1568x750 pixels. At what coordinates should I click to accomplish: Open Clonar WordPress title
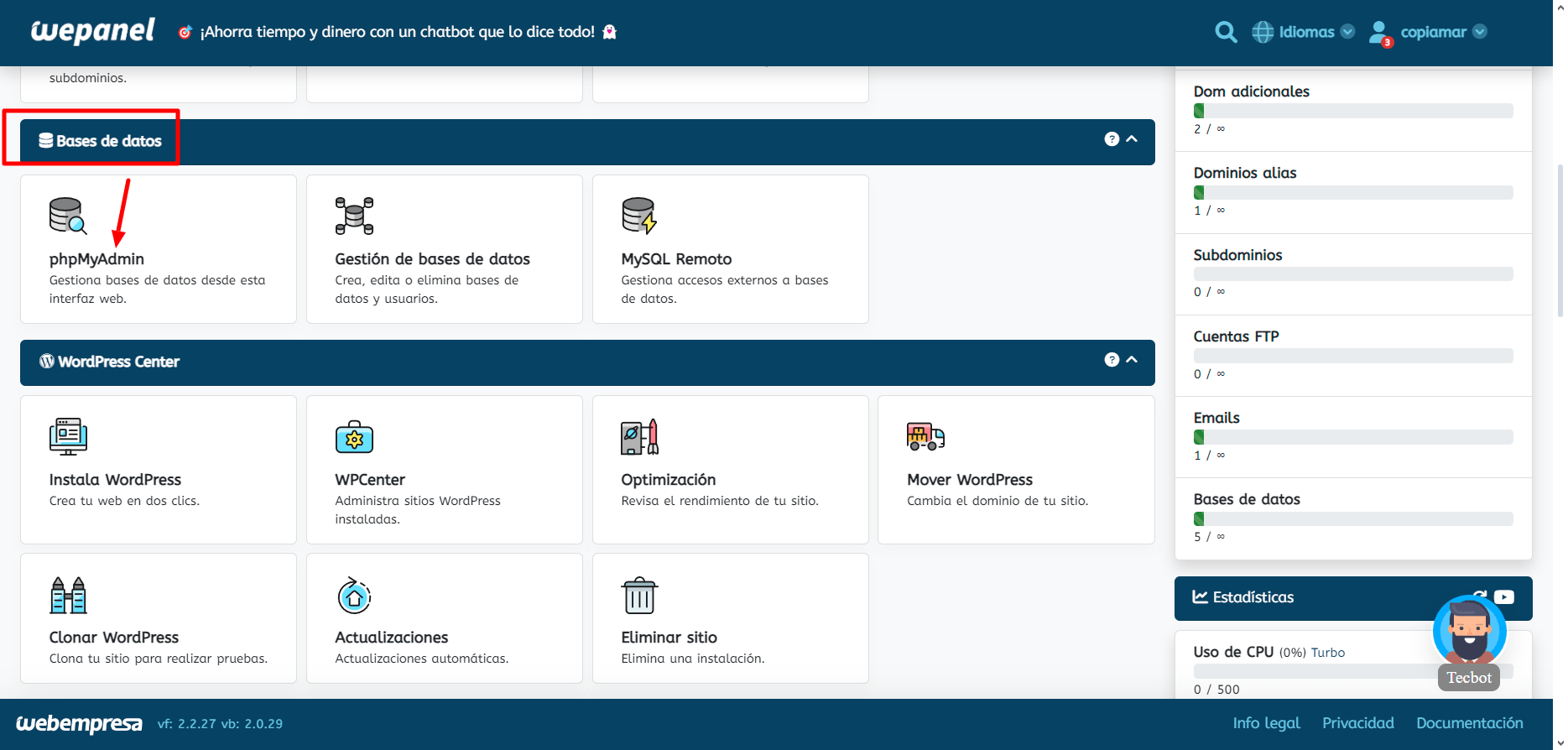(114, 638)
